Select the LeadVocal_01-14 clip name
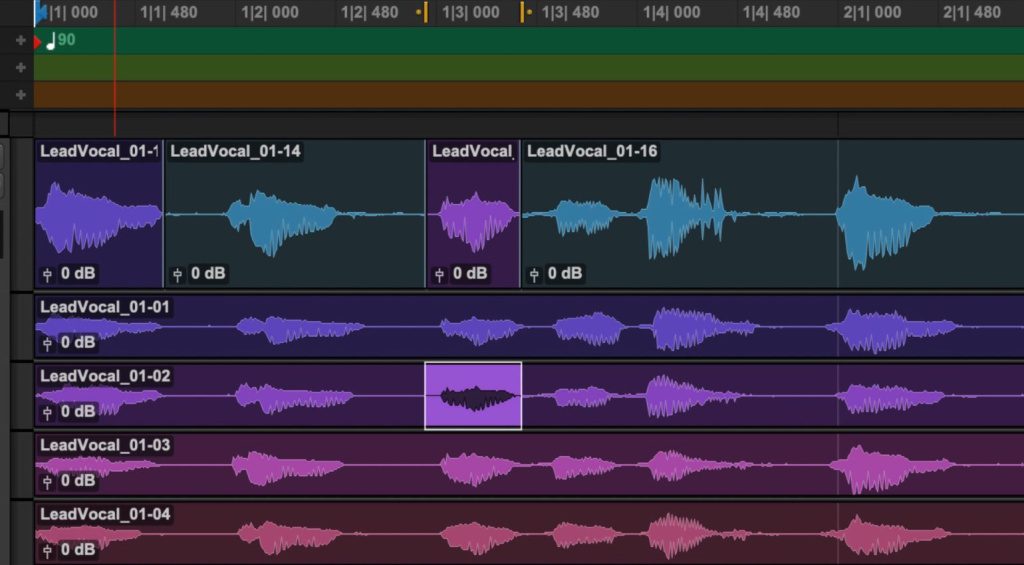This screenshot has height=565, width=1024. 235,152
